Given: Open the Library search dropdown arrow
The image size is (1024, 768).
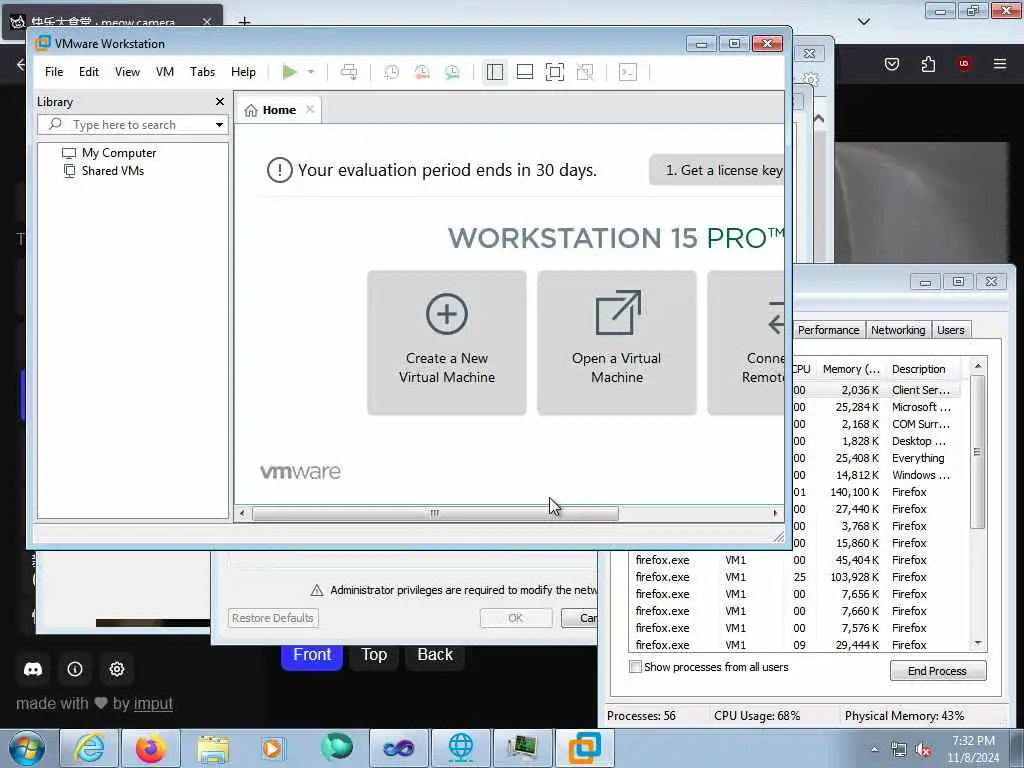Looking at the screenshot, I should pyautogui.click(x=219, y=125).
